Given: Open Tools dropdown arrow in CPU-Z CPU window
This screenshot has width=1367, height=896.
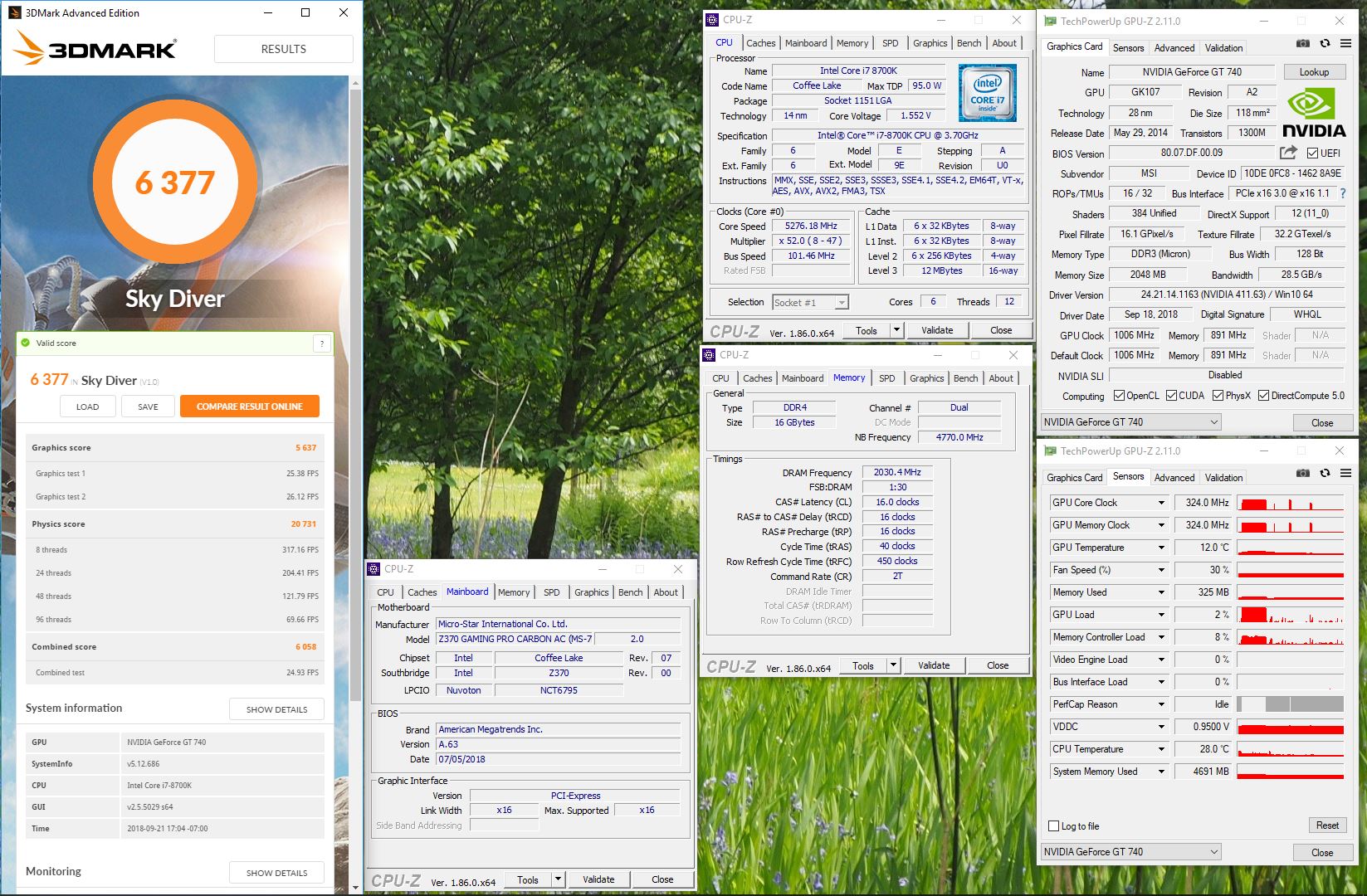Looking at the screenshot, I should 896,330.
